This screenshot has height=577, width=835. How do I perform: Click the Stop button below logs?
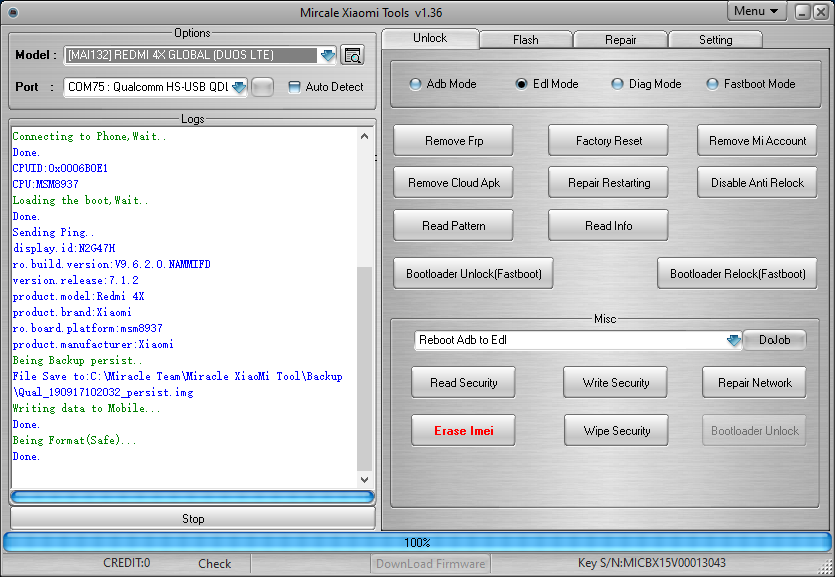click(x=193, y=518)
